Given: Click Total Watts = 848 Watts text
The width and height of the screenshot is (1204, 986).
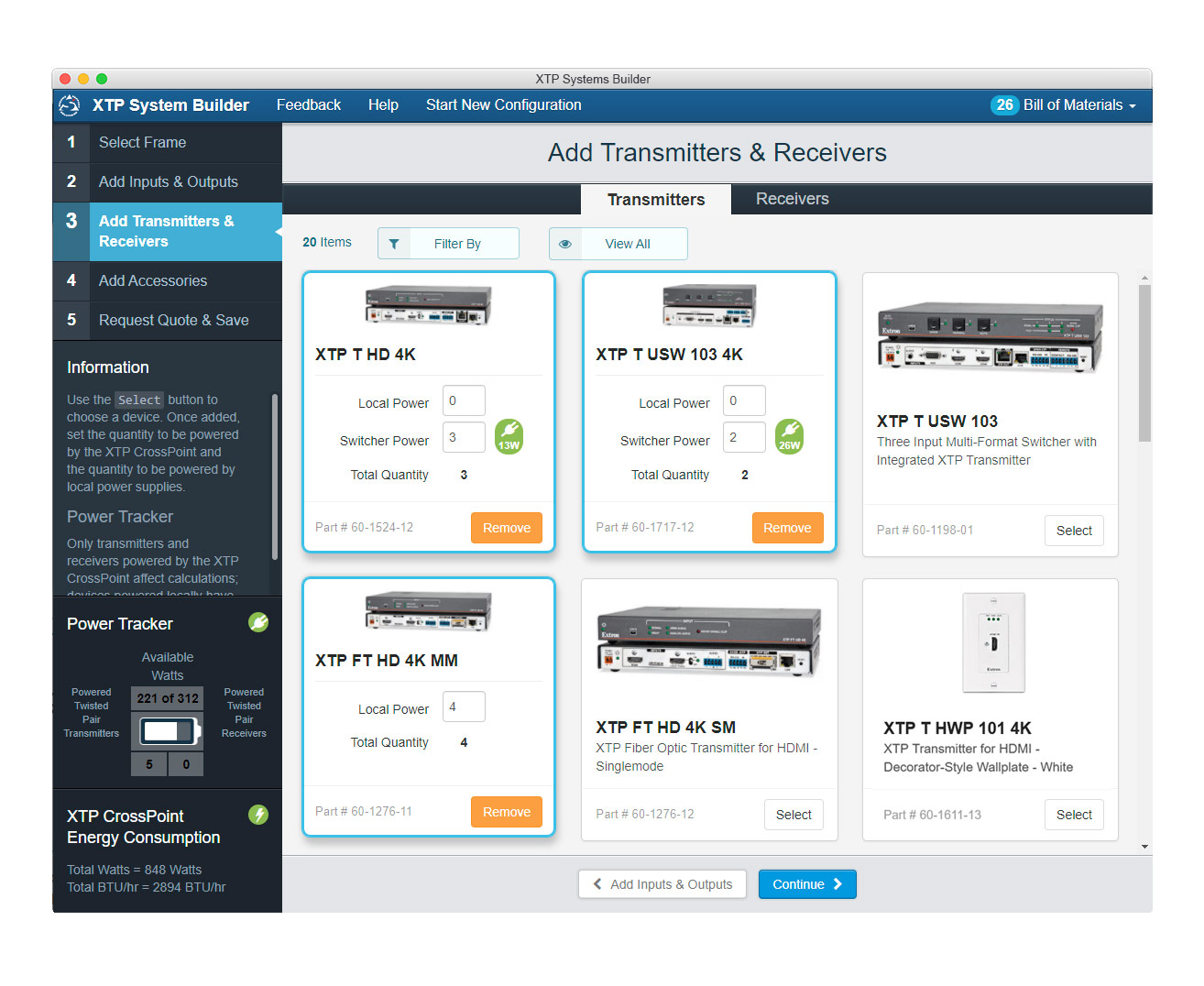Looking at the screenshot, I should point(134,870).
